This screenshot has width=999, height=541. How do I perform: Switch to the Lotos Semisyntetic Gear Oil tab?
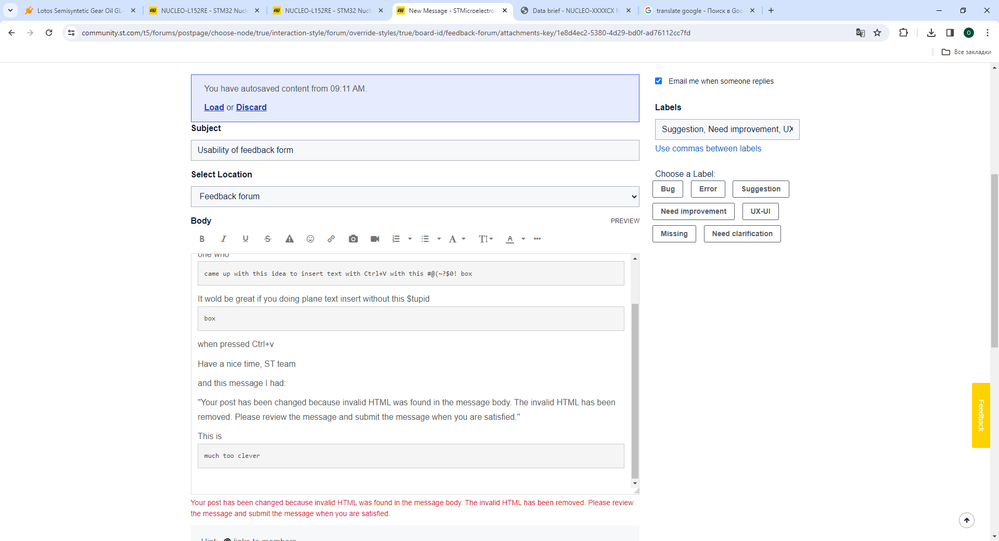[79, 11]
